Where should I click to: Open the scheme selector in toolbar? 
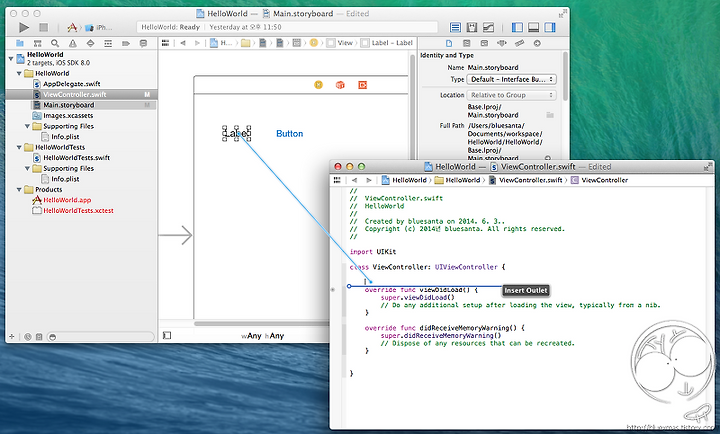(72, 28)
